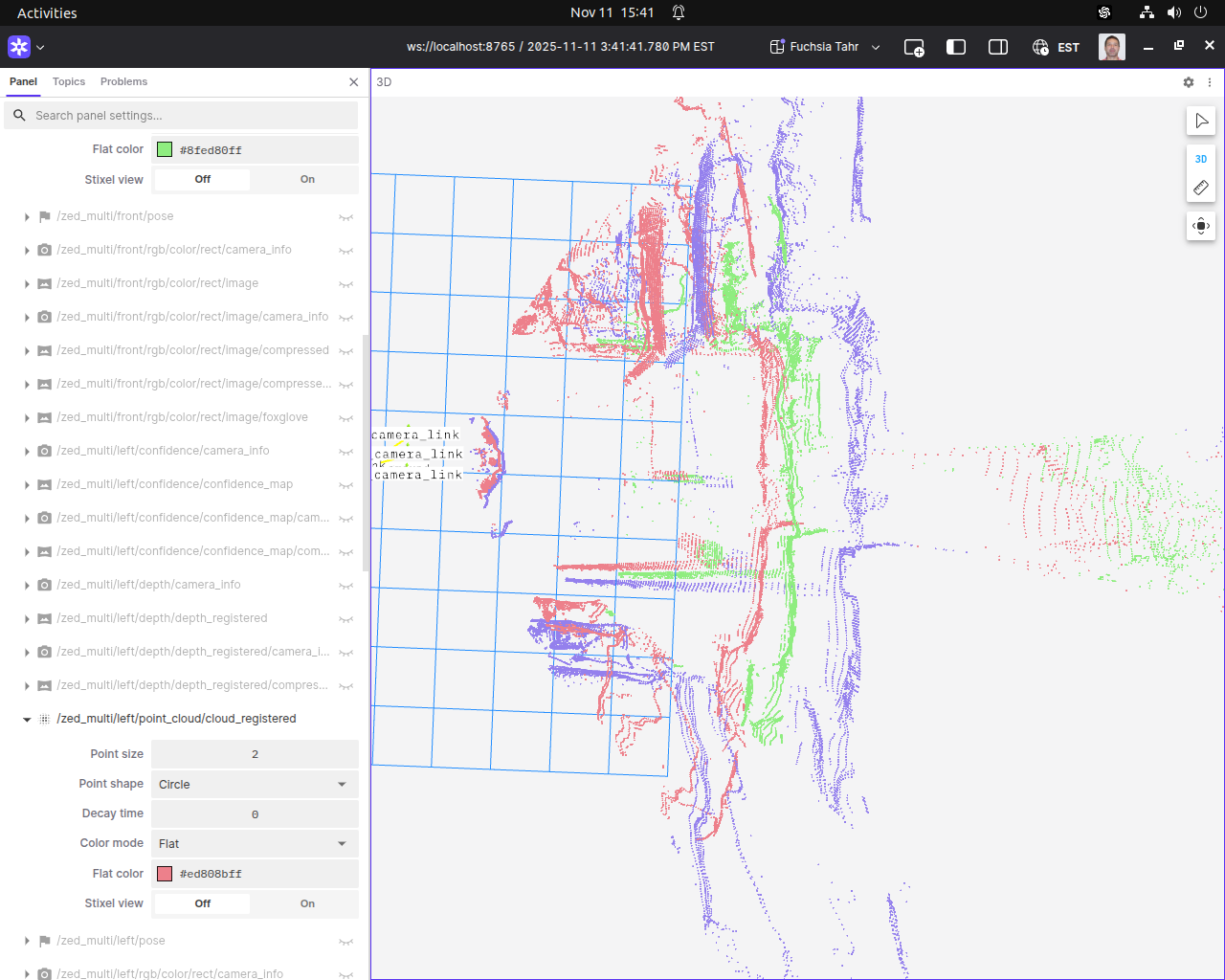Click the select object cursor tool
Viewport: 1225px width, 980px height.
click(x=1201, y=122)
